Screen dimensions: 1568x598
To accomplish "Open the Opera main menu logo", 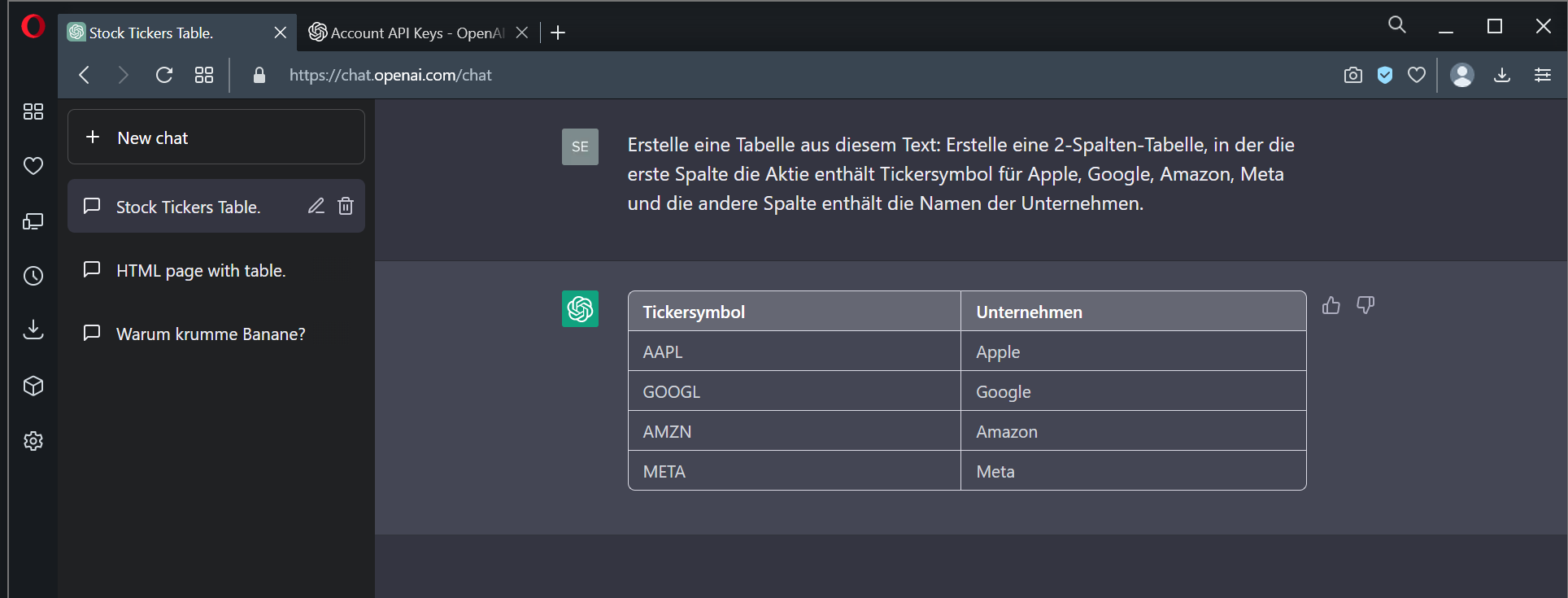I will 33,27.
